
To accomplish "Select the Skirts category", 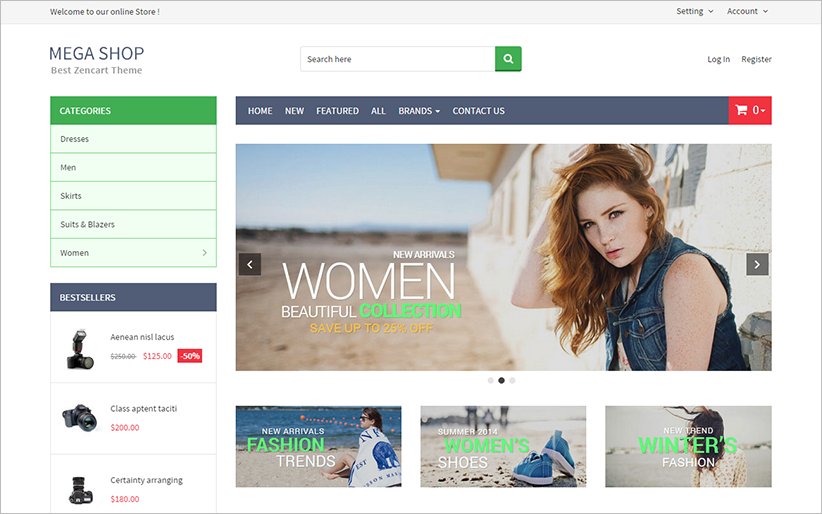I will (133, 196).
